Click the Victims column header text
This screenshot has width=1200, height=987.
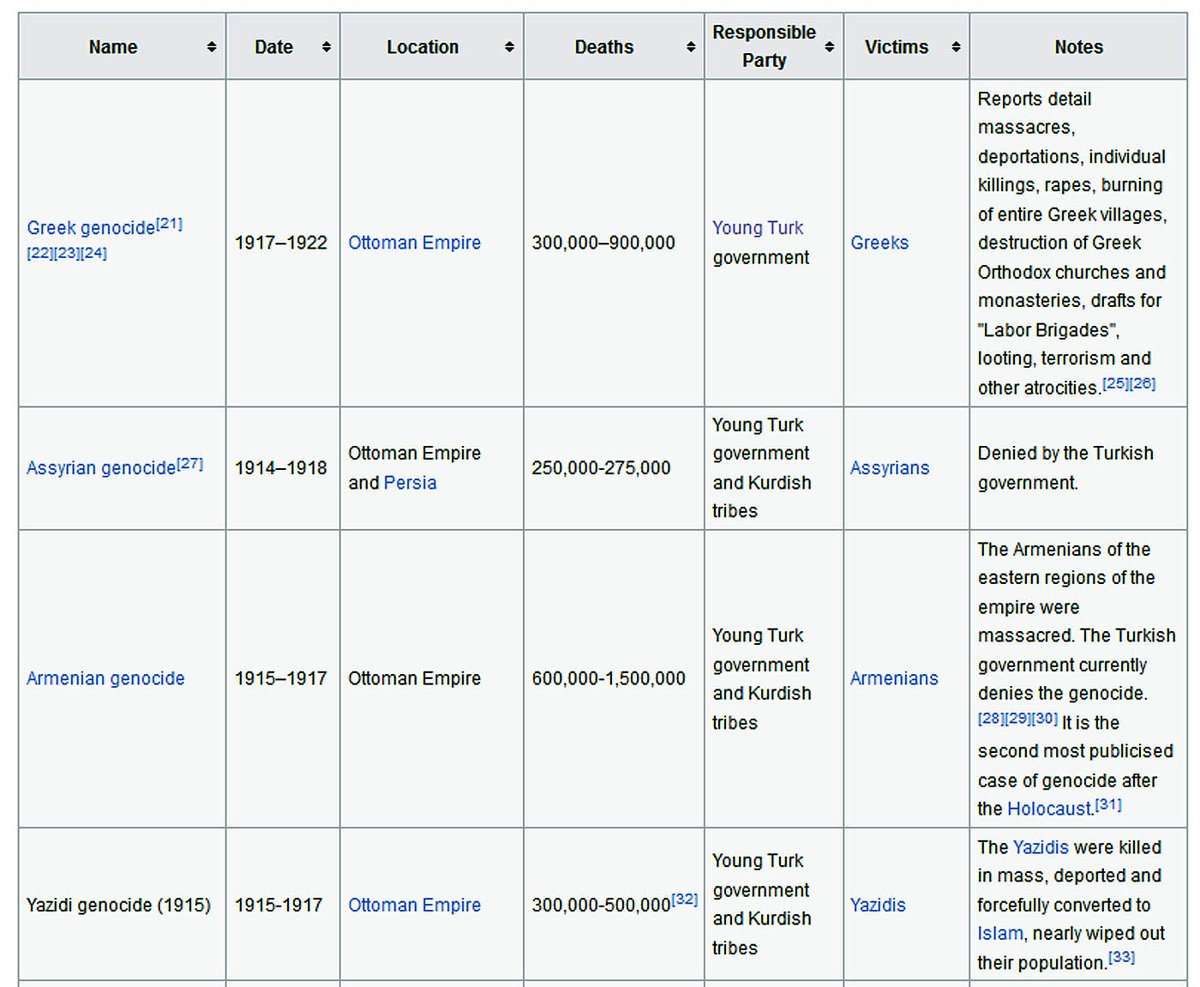coord(897,47)
